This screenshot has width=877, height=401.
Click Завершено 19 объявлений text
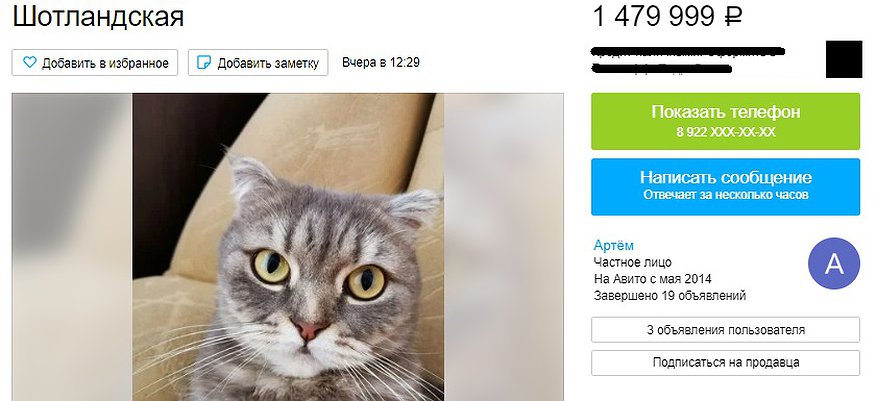pyautogui.click(x=669, y=295)
